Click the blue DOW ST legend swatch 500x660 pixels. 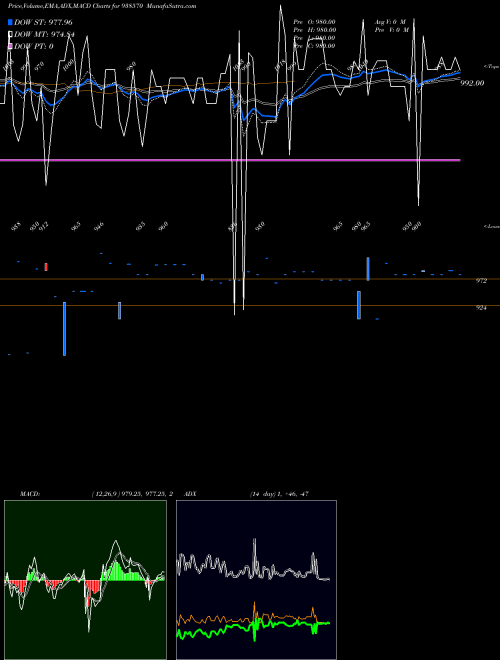point(10,22)
